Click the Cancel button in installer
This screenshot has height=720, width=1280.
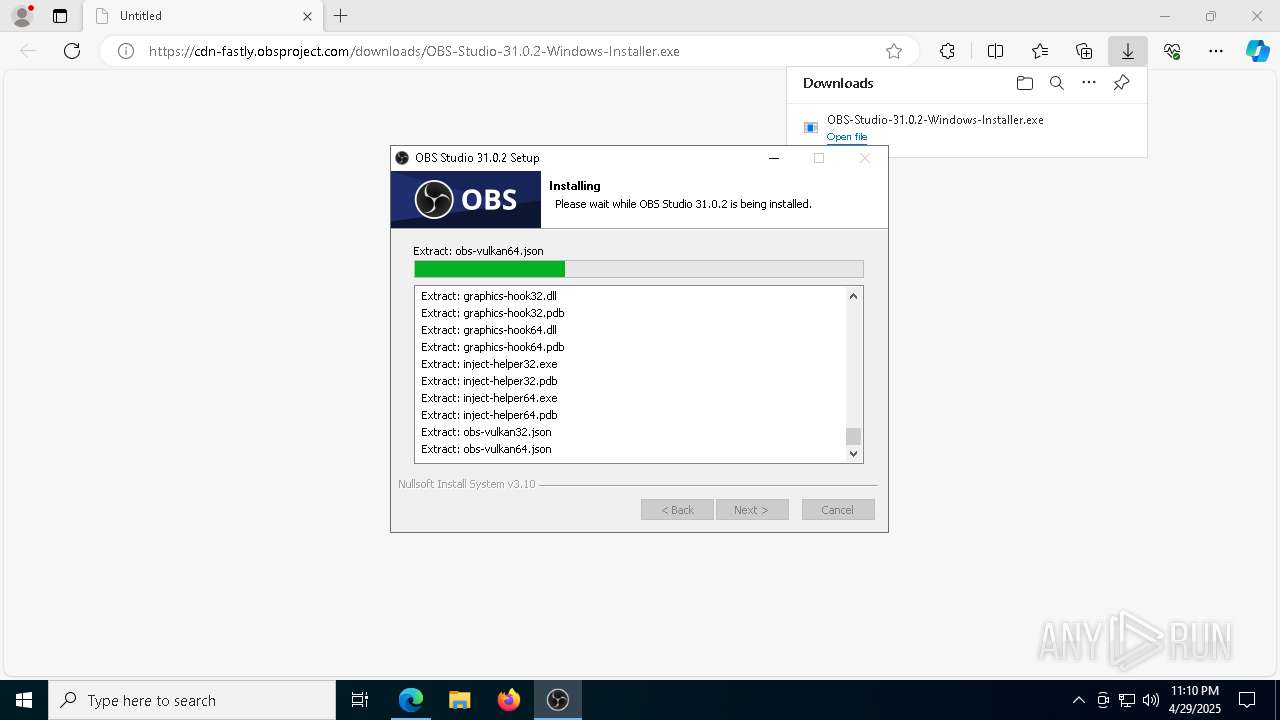(838, 510)
